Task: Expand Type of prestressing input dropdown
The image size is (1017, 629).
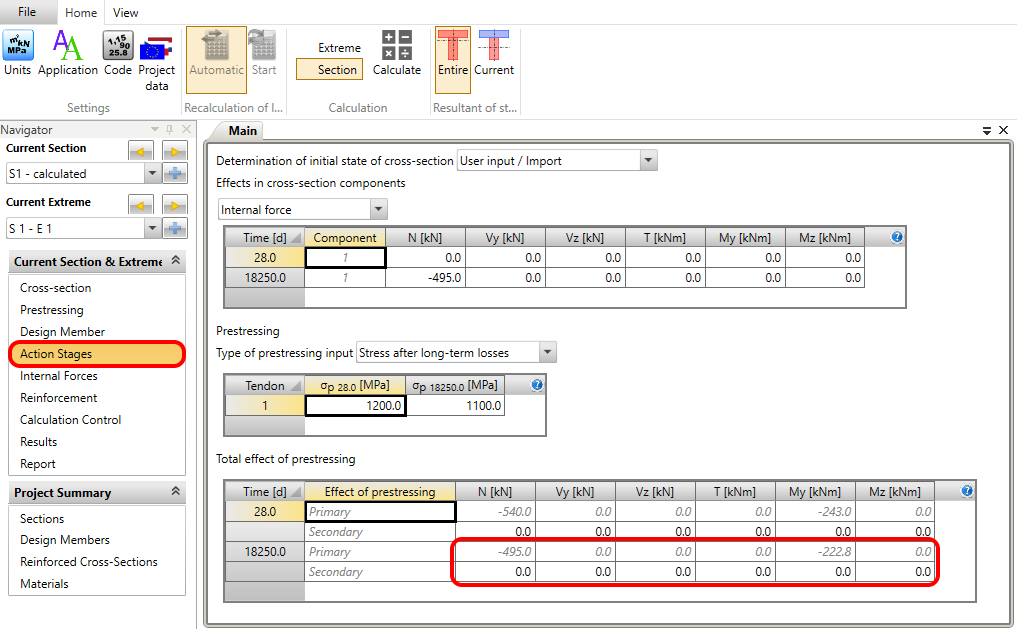Action: click(546, 352)
